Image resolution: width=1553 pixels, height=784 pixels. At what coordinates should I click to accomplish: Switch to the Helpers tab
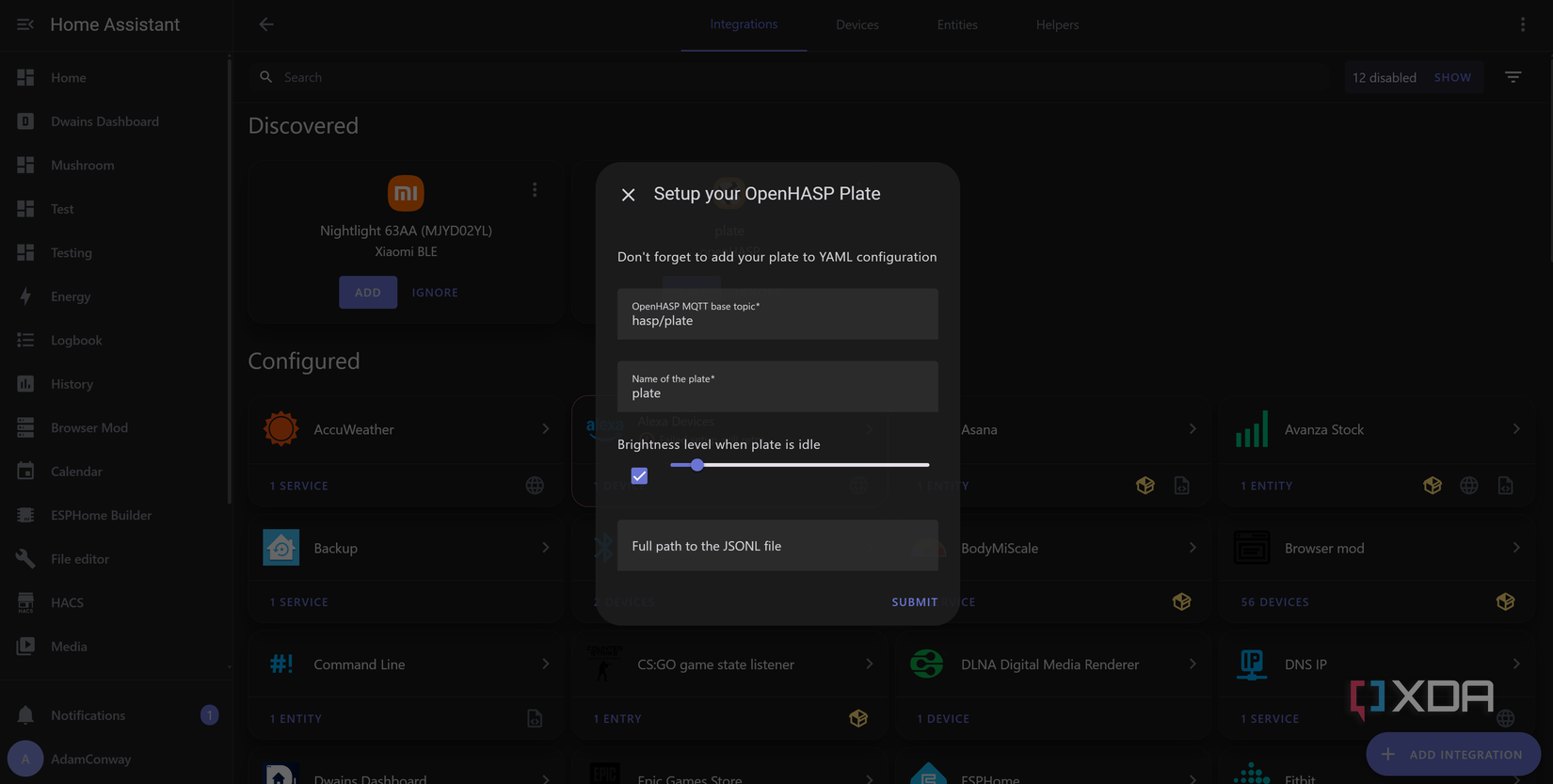point(1057,24)
